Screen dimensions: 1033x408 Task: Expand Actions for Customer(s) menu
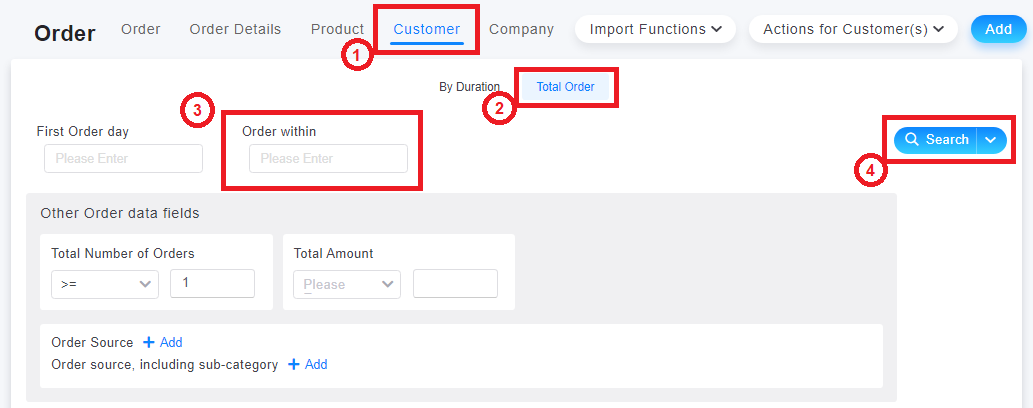tap(853, 29)
